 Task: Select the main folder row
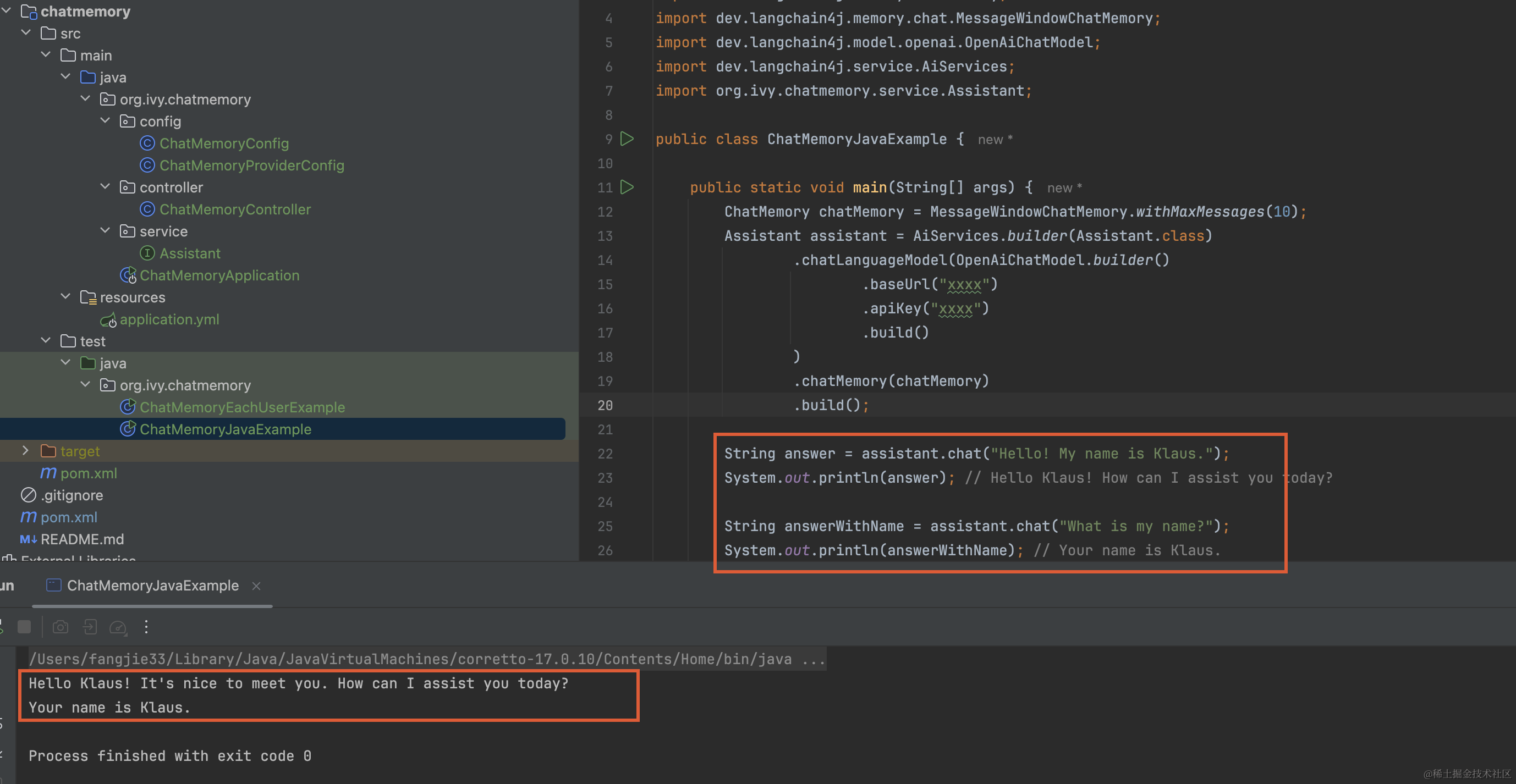[288, 56]
